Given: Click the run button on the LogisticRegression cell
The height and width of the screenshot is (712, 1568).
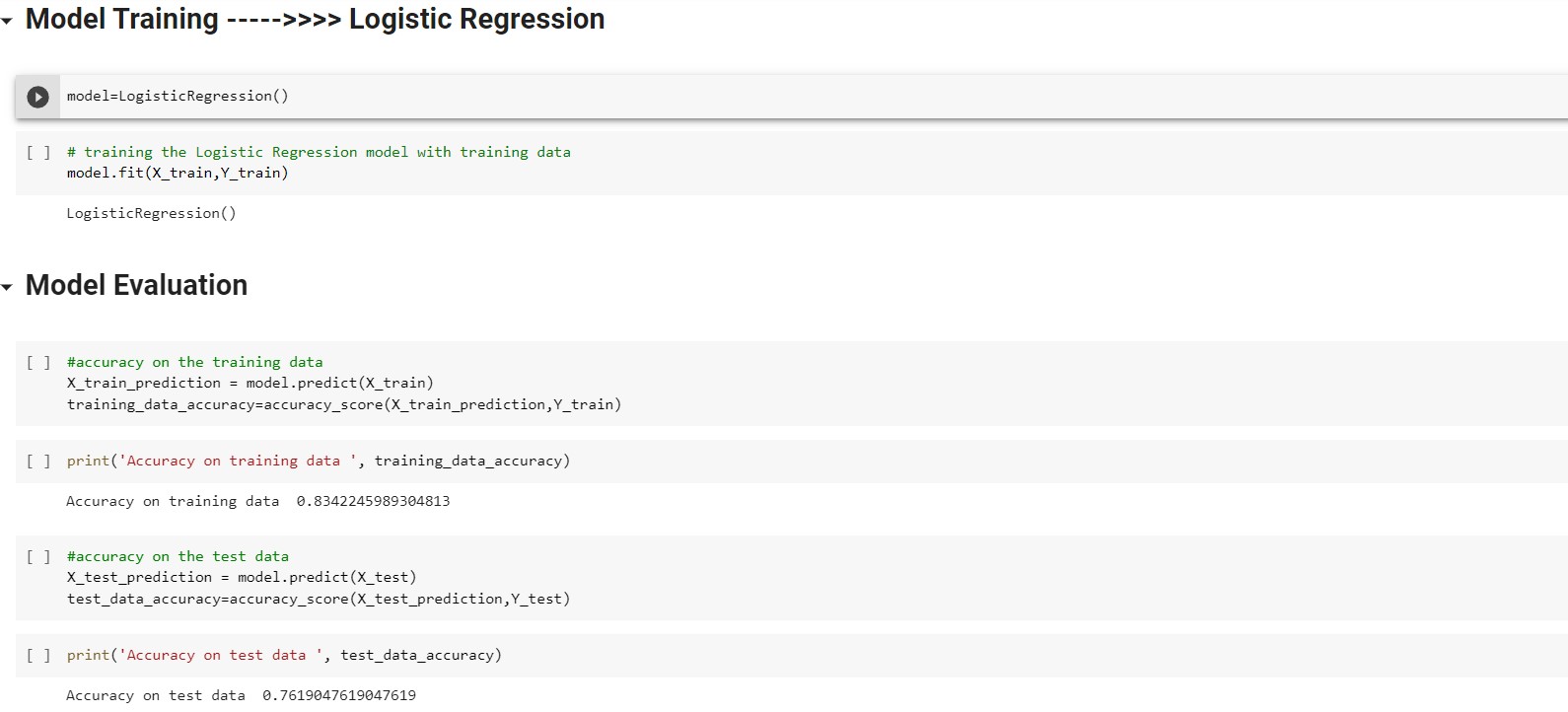Looking at the screenshot, I should click(x=37, y=96).
